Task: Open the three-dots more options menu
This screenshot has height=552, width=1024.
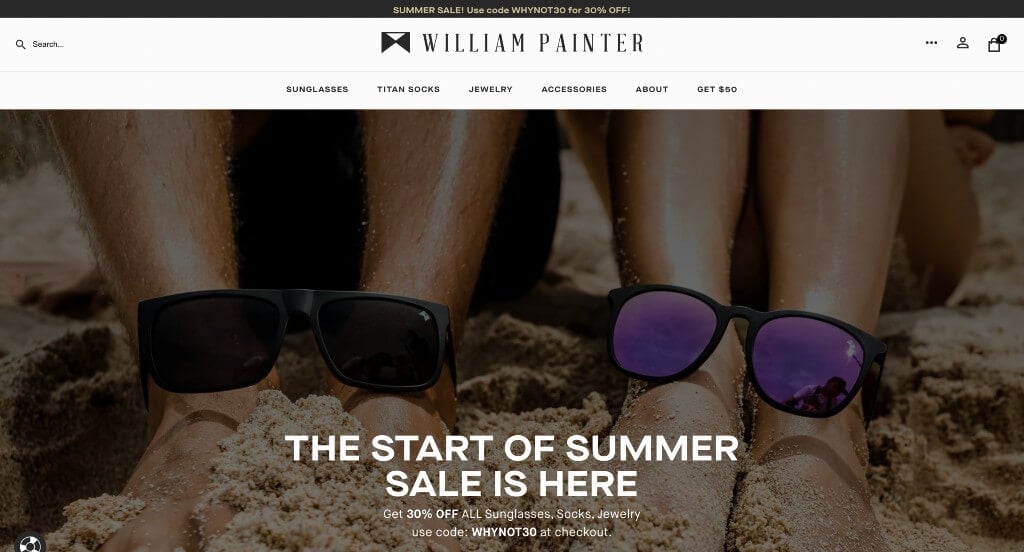Action: pos(931,43)
